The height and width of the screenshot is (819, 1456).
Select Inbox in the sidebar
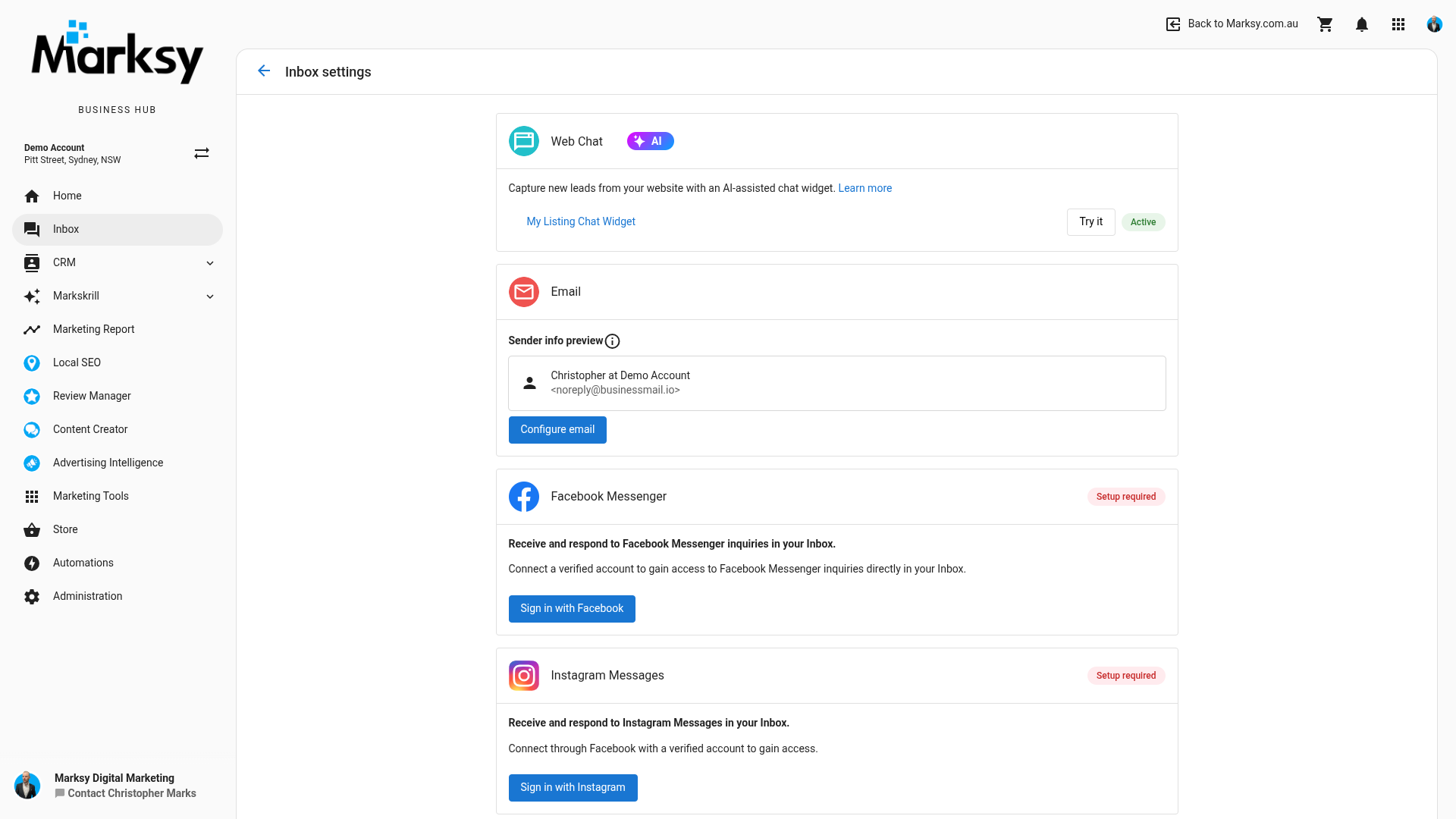click(118, 230)
